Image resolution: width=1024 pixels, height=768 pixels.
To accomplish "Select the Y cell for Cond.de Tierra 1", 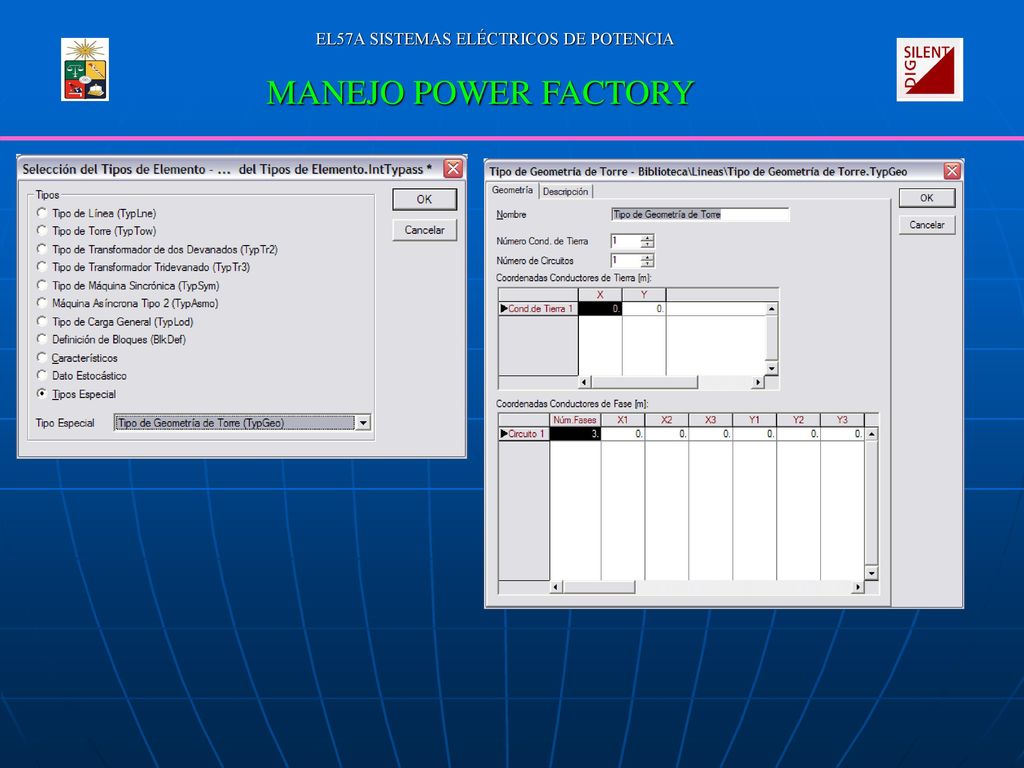I will pyautogui.click(x=644, y=308).
